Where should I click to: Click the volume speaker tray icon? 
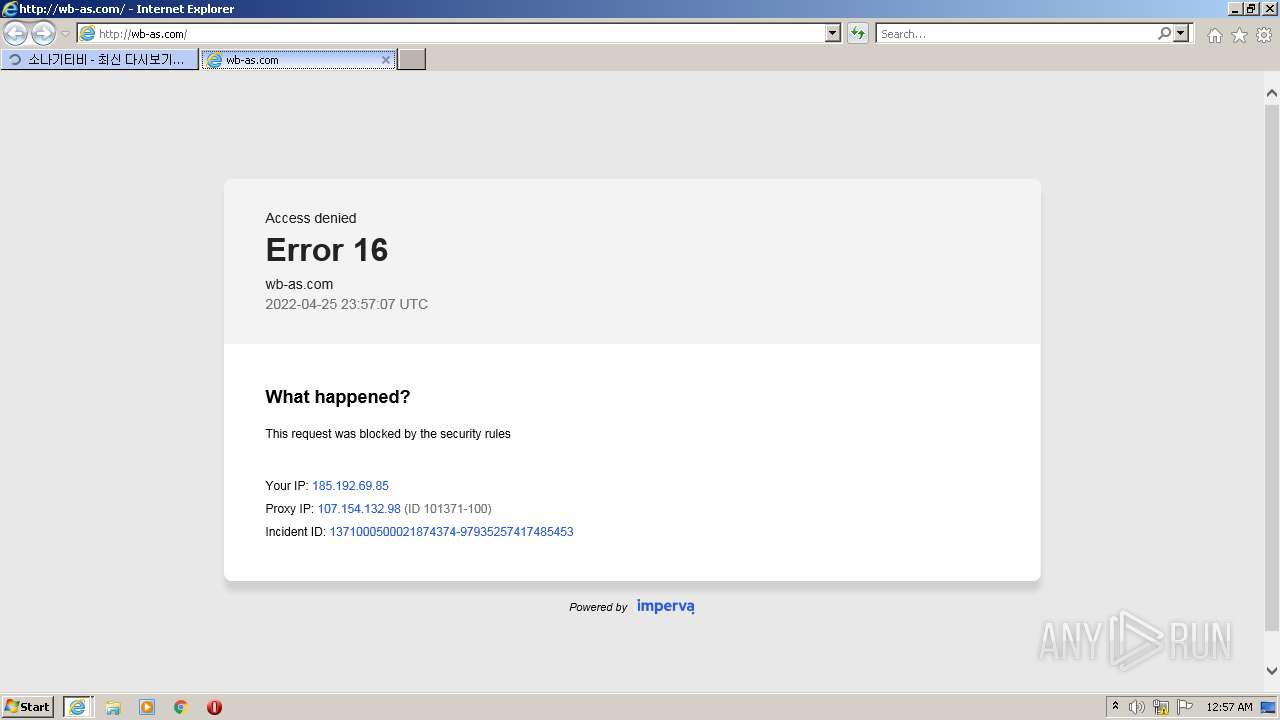[1136, 707]
